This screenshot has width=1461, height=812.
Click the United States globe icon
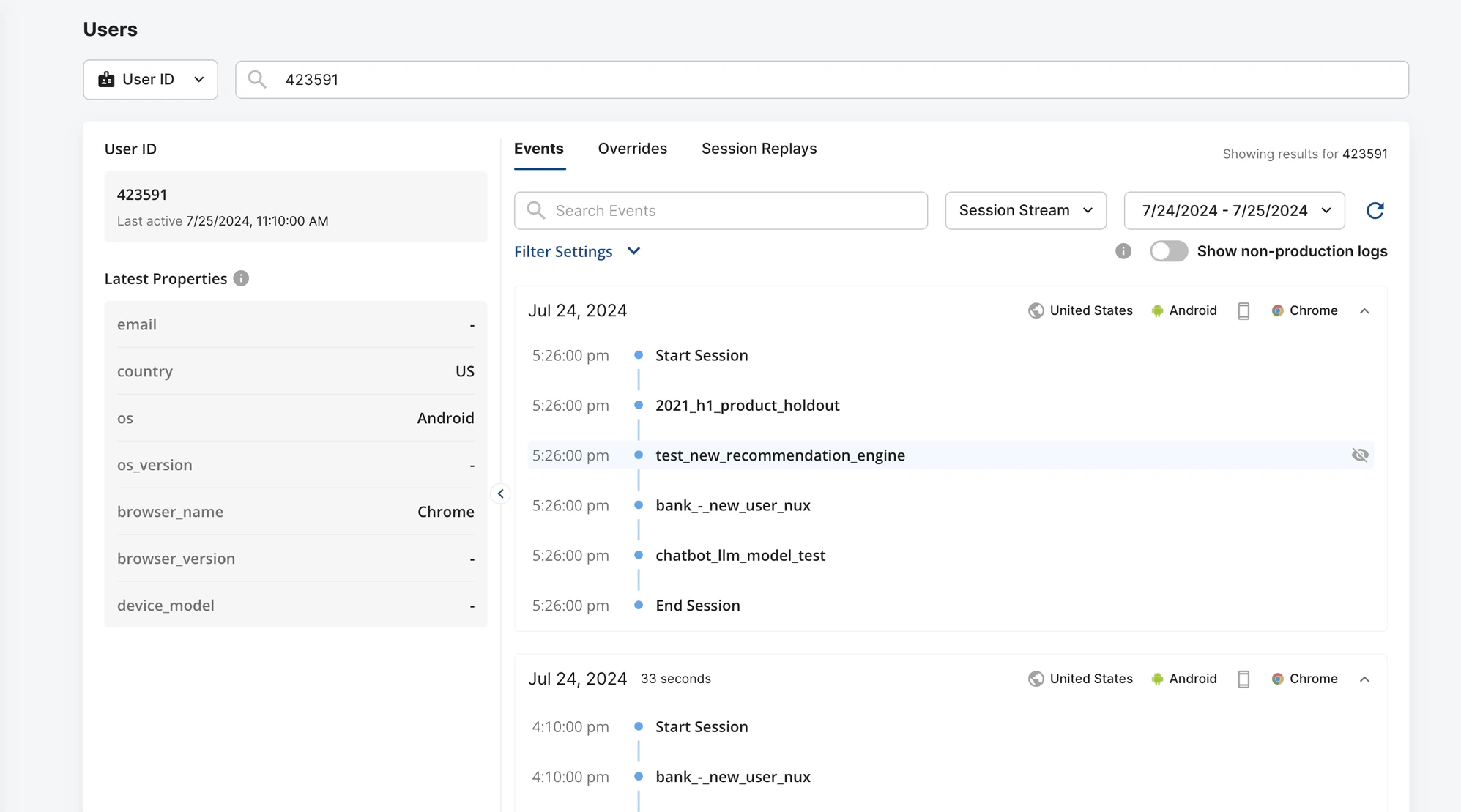tap(1036, 310)
